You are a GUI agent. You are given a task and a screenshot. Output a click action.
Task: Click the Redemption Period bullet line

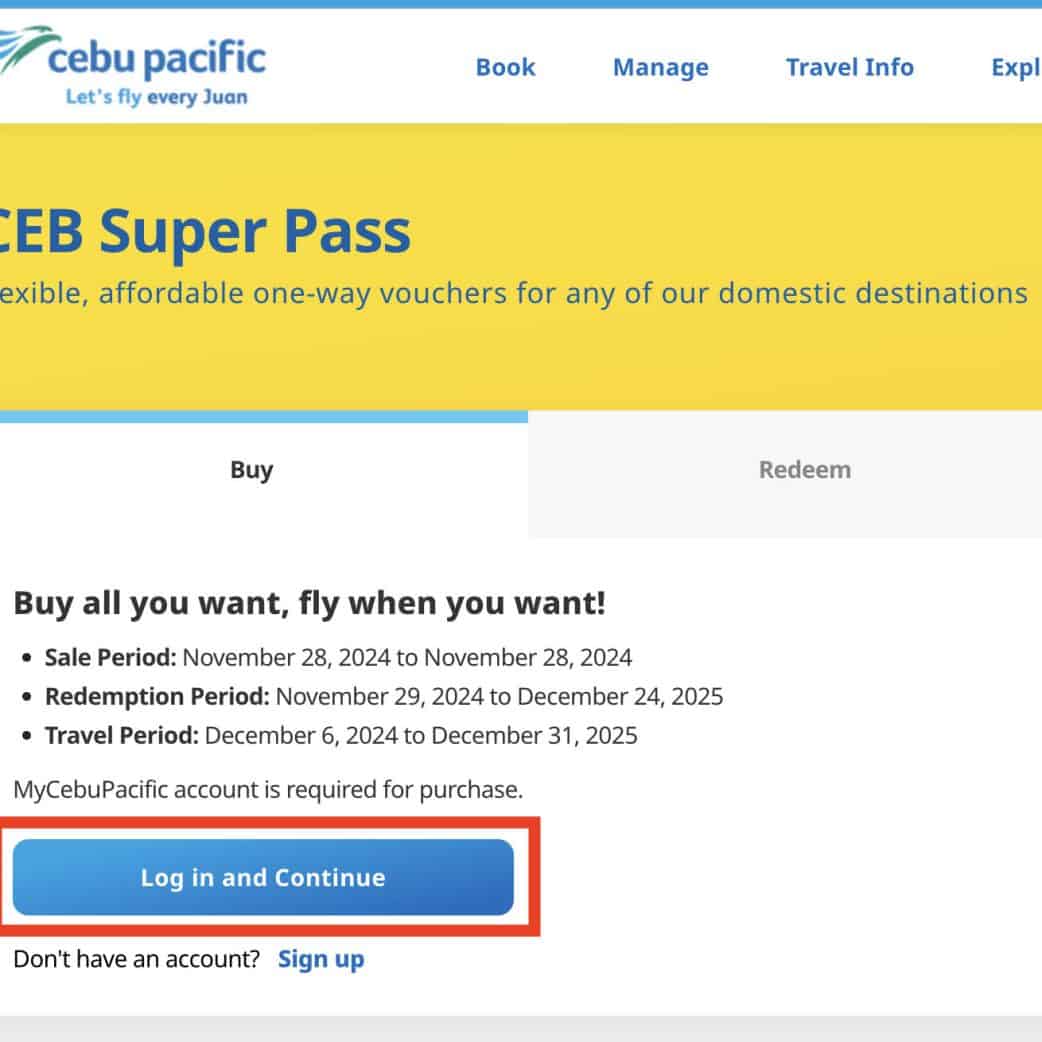[383, 697]
